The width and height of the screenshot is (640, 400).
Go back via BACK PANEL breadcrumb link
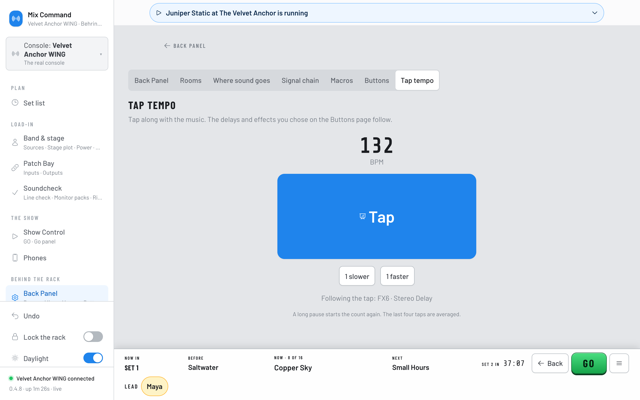point(185,46)
